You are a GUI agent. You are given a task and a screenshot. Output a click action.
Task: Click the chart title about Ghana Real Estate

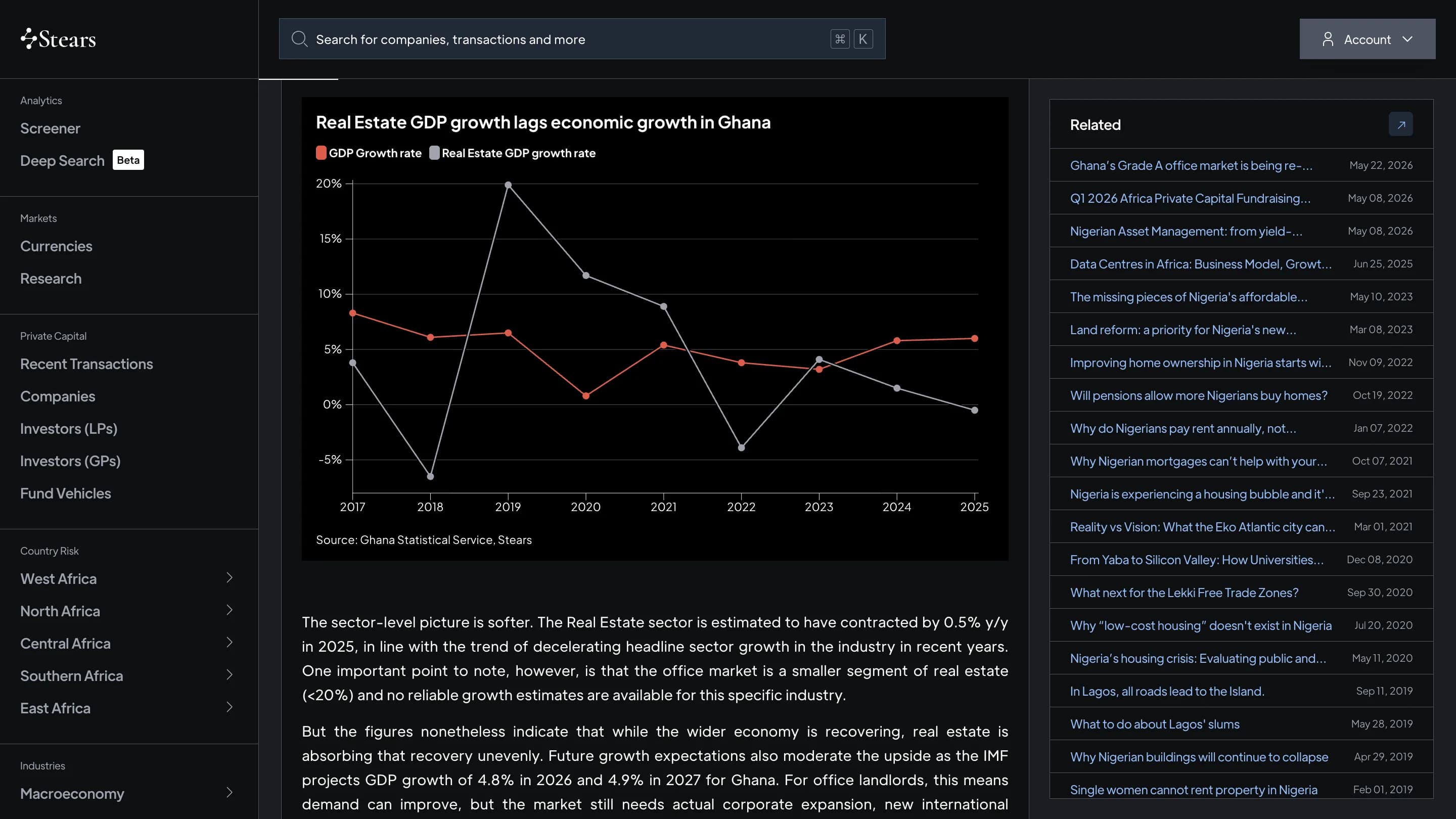[x=543, y=122]
